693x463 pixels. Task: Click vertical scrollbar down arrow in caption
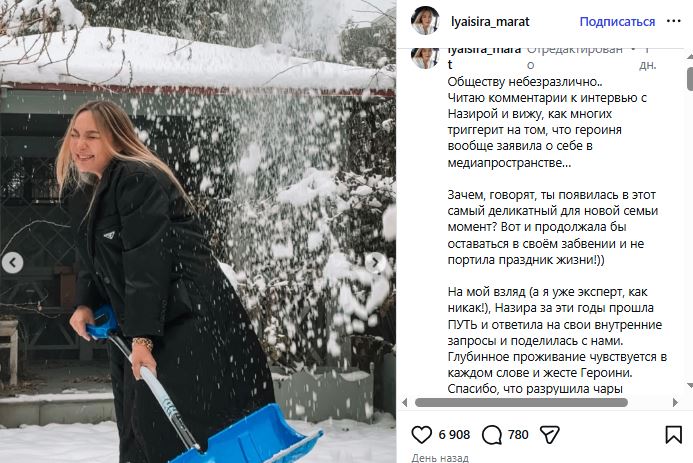coord(690,386)
